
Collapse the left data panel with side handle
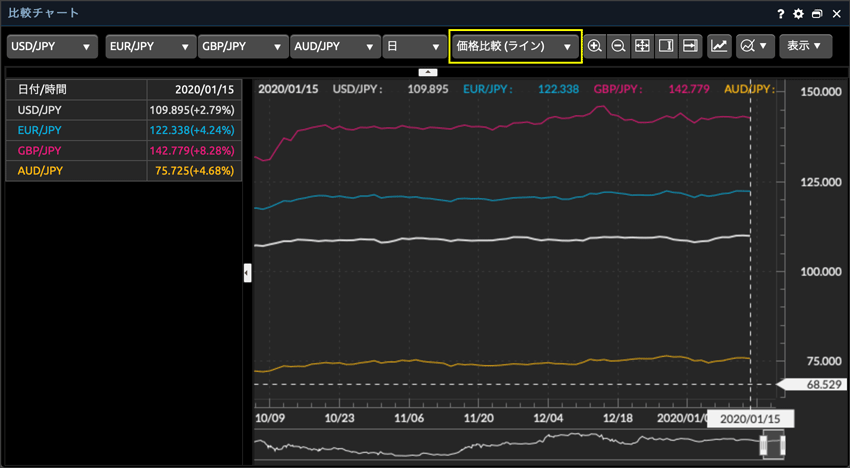pyautogui.click(x=247, y=273)
